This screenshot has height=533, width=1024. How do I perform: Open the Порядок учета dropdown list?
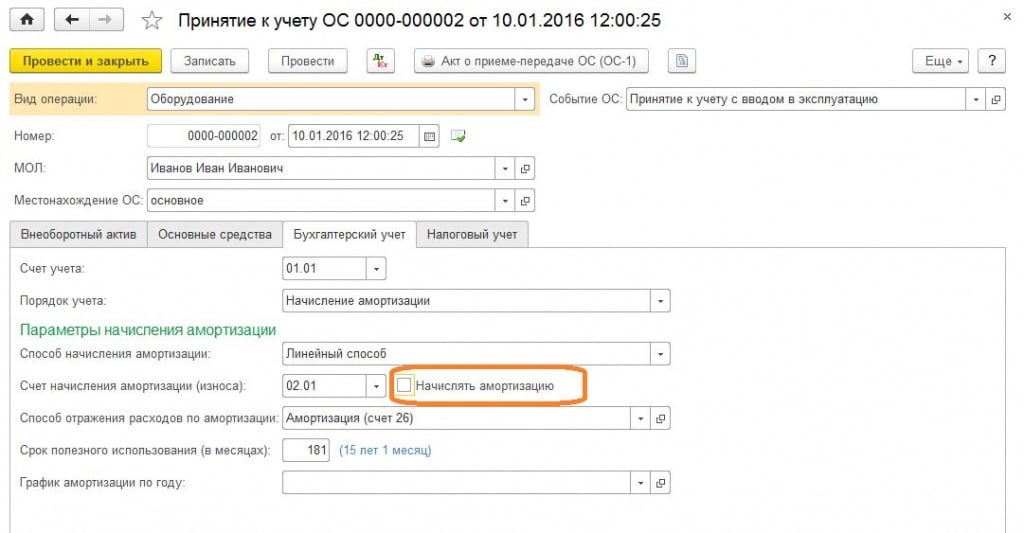coord(660,301)
